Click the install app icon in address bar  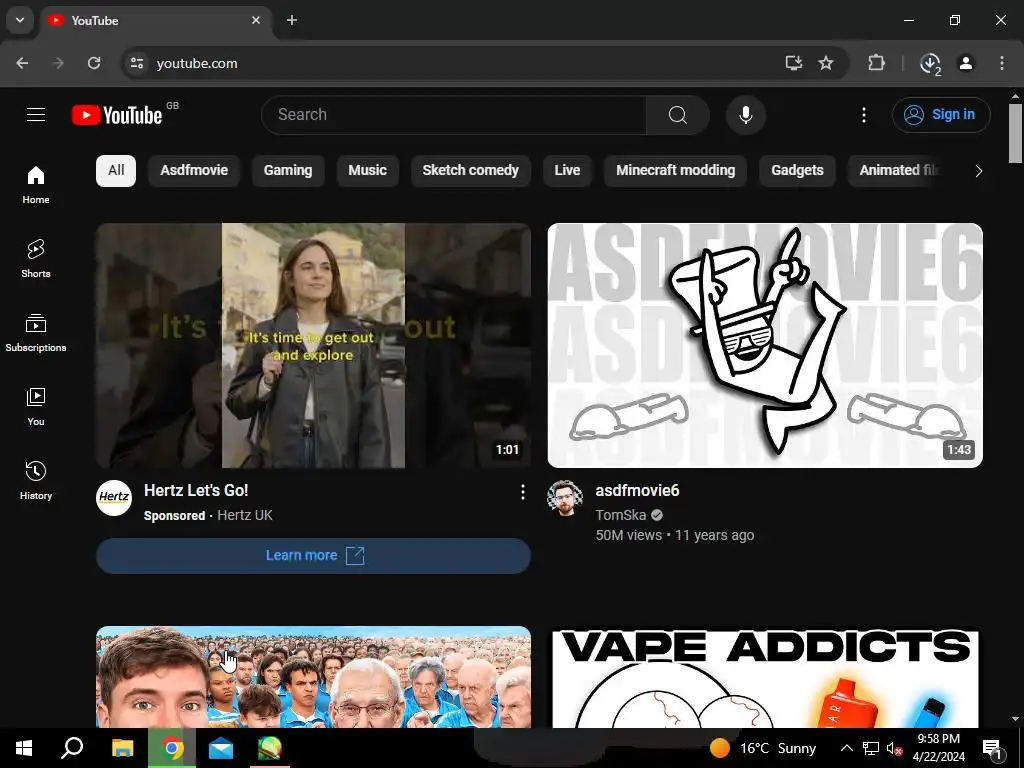point(793,63)
